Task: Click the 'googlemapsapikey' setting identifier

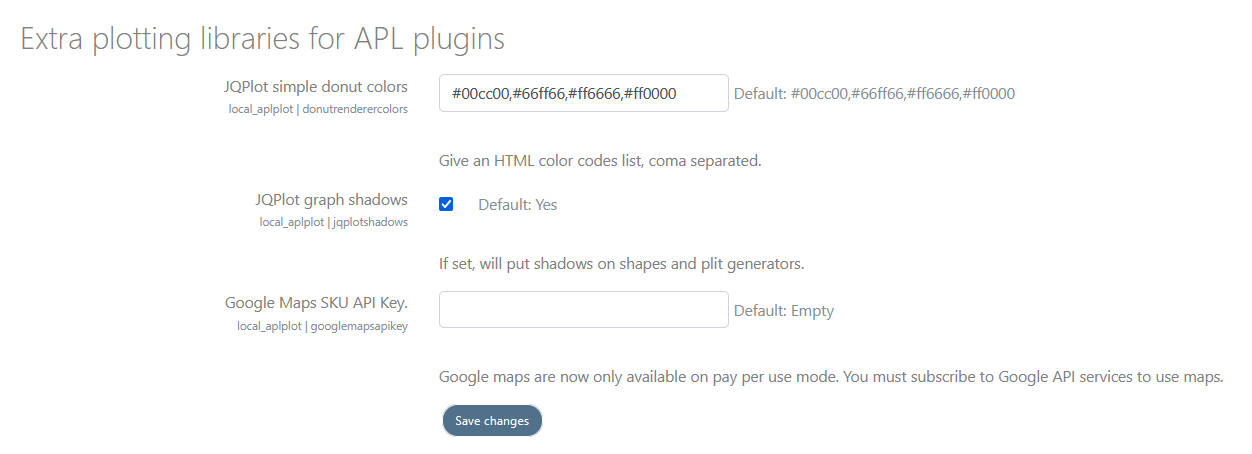Action: tap(358, 326)
